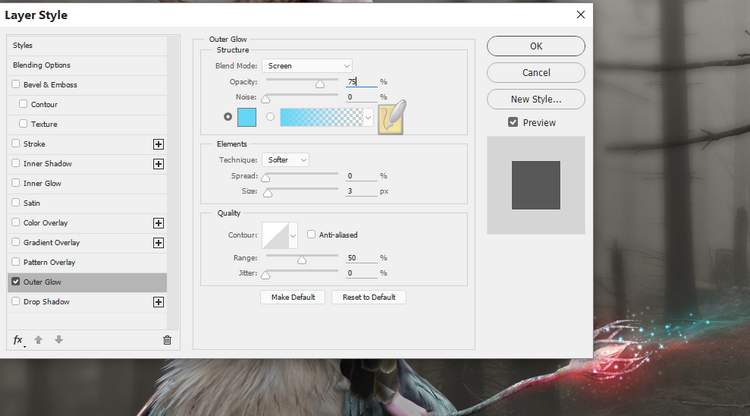This screenshot has height=416, width=750.
Task: Select Inner Shadow effect label
Action: pos(47,164)
